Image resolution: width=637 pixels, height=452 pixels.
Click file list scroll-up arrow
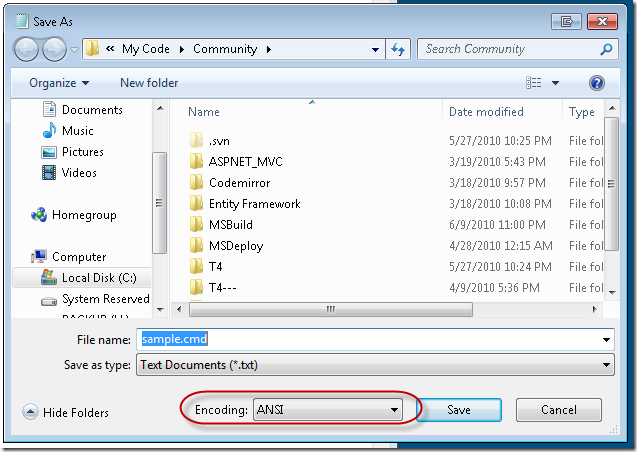612,108
